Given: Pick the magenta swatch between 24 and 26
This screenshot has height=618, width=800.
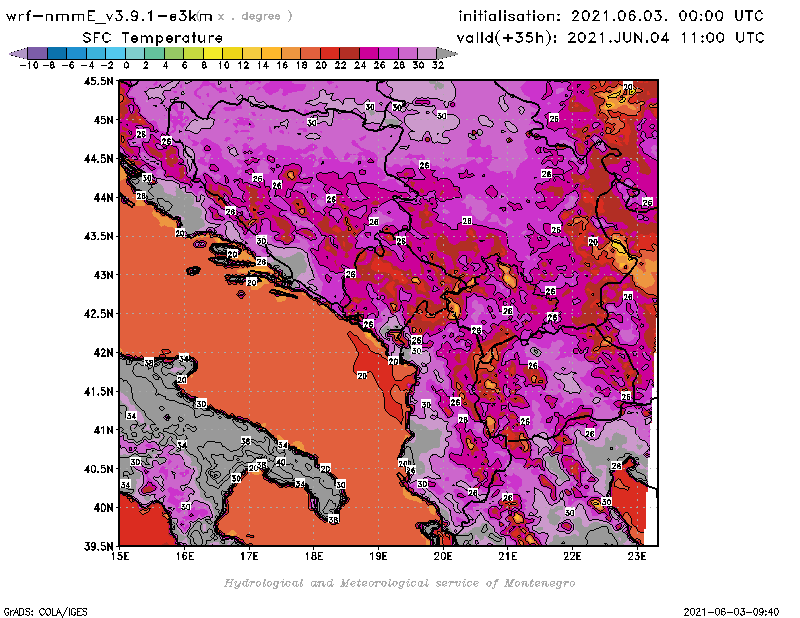Looking at the screenshot, I should [x=368, y=53].
